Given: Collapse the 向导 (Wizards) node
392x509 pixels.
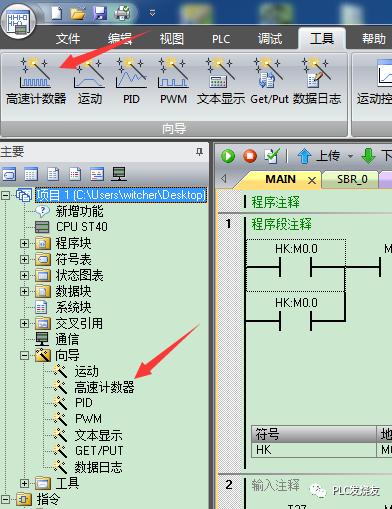Looking at the screenshot, I should 24,355.
